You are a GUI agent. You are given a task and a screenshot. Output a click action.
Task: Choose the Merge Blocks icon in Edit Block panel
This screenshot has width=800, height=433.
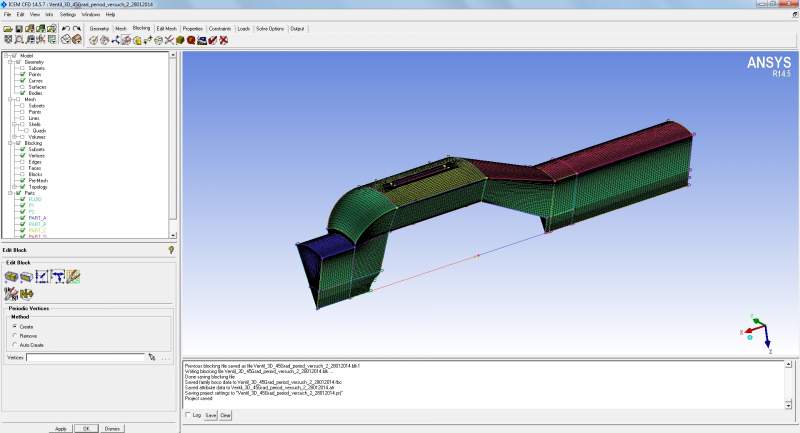point(11,277)
